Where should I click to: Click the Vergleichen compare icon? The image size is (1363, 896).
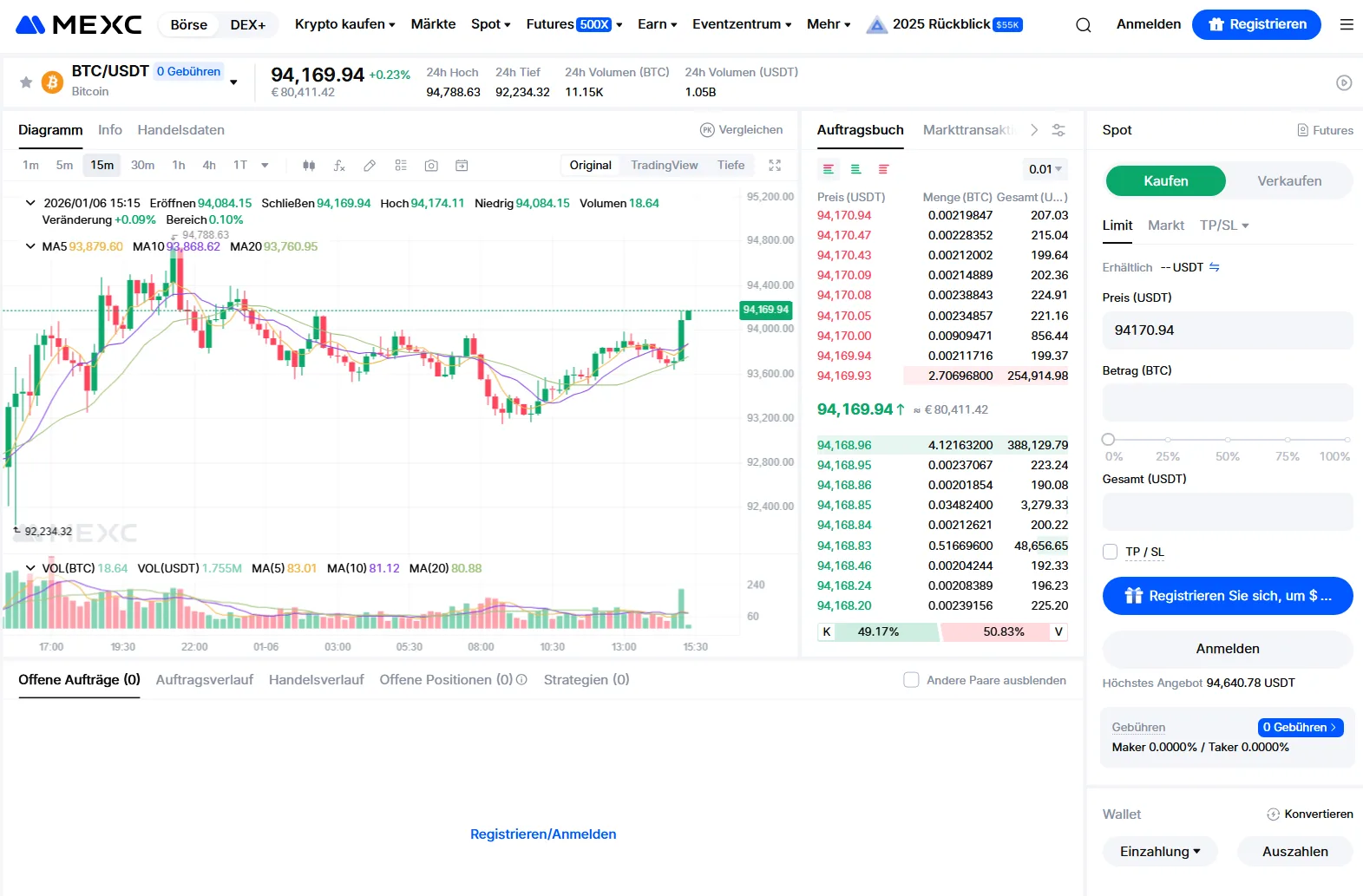[x=707, y=130]
